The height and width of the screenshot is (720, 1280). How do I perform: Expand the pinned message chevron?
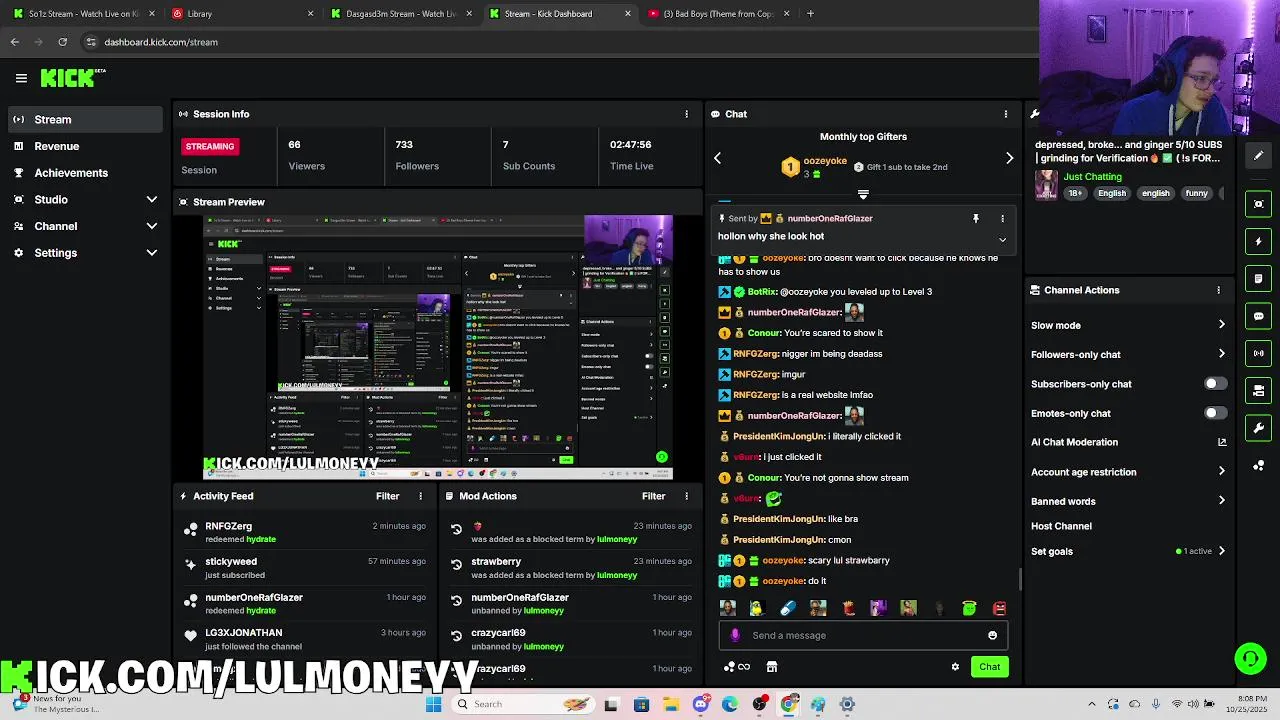click(x=1002, y=239)
